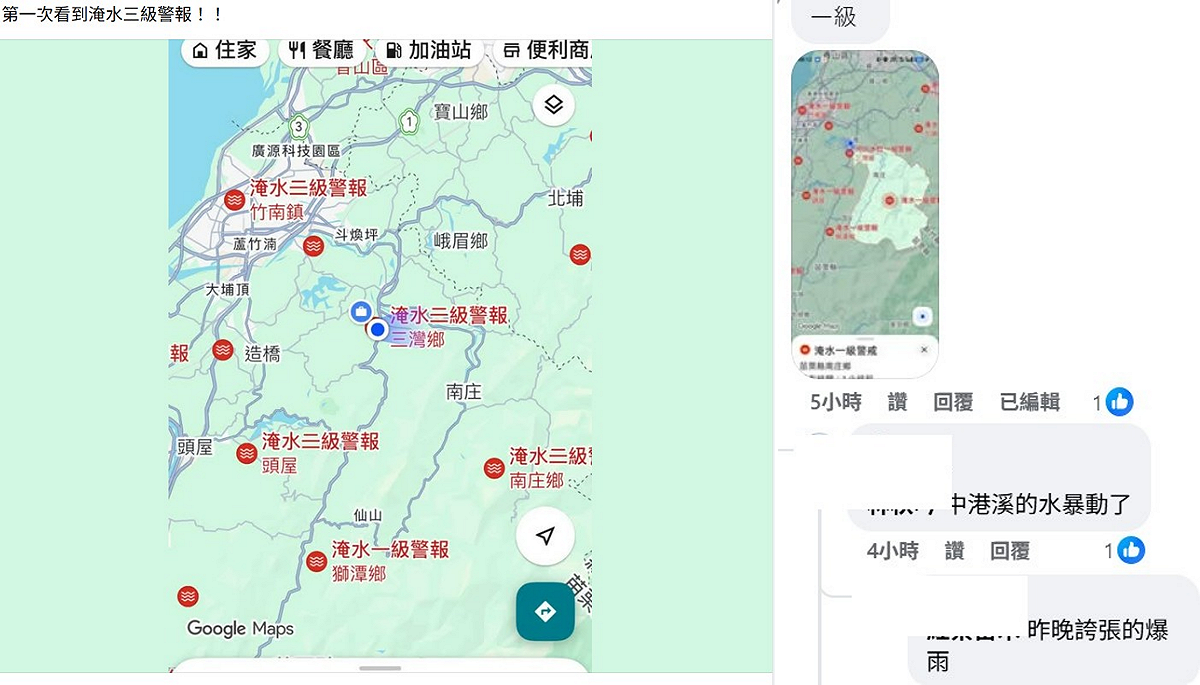Click the 淹水三級警報 三灣鄉 label

(x=448, y=326)
